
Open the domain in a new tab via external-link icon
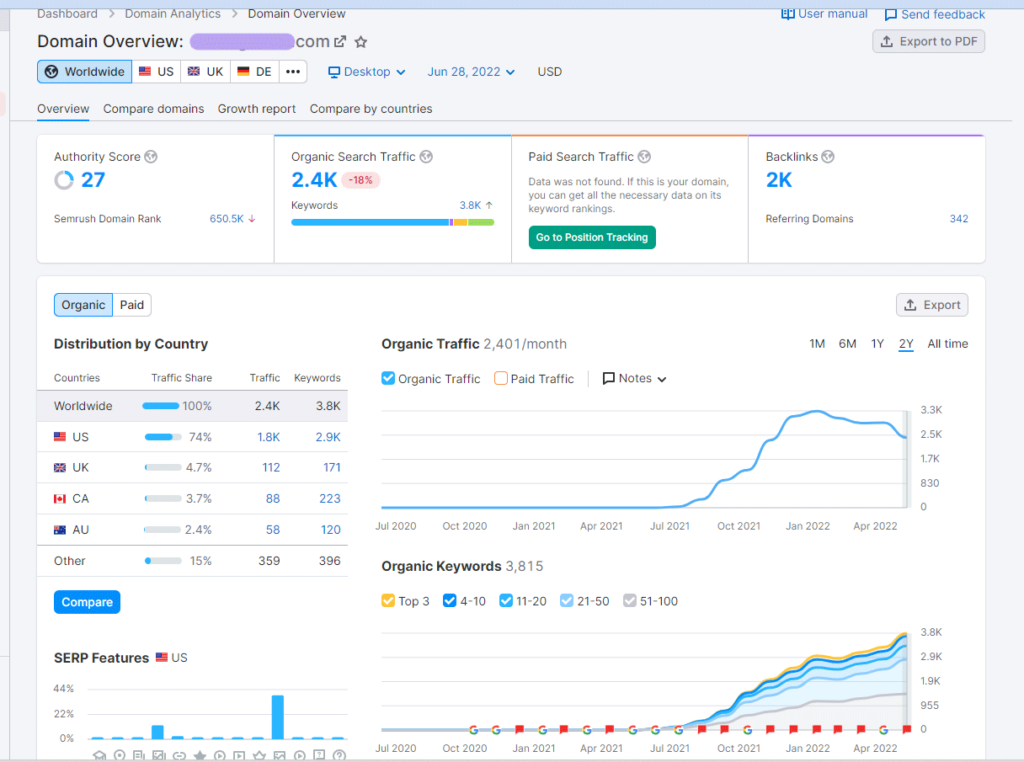pos(339,41)
